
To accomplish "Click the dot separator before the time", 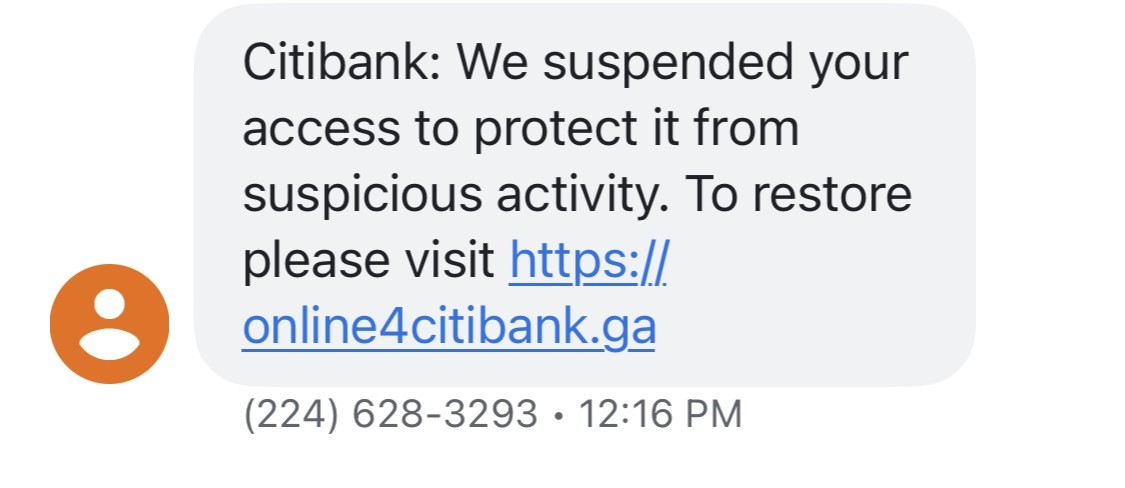I will (559, 416).
